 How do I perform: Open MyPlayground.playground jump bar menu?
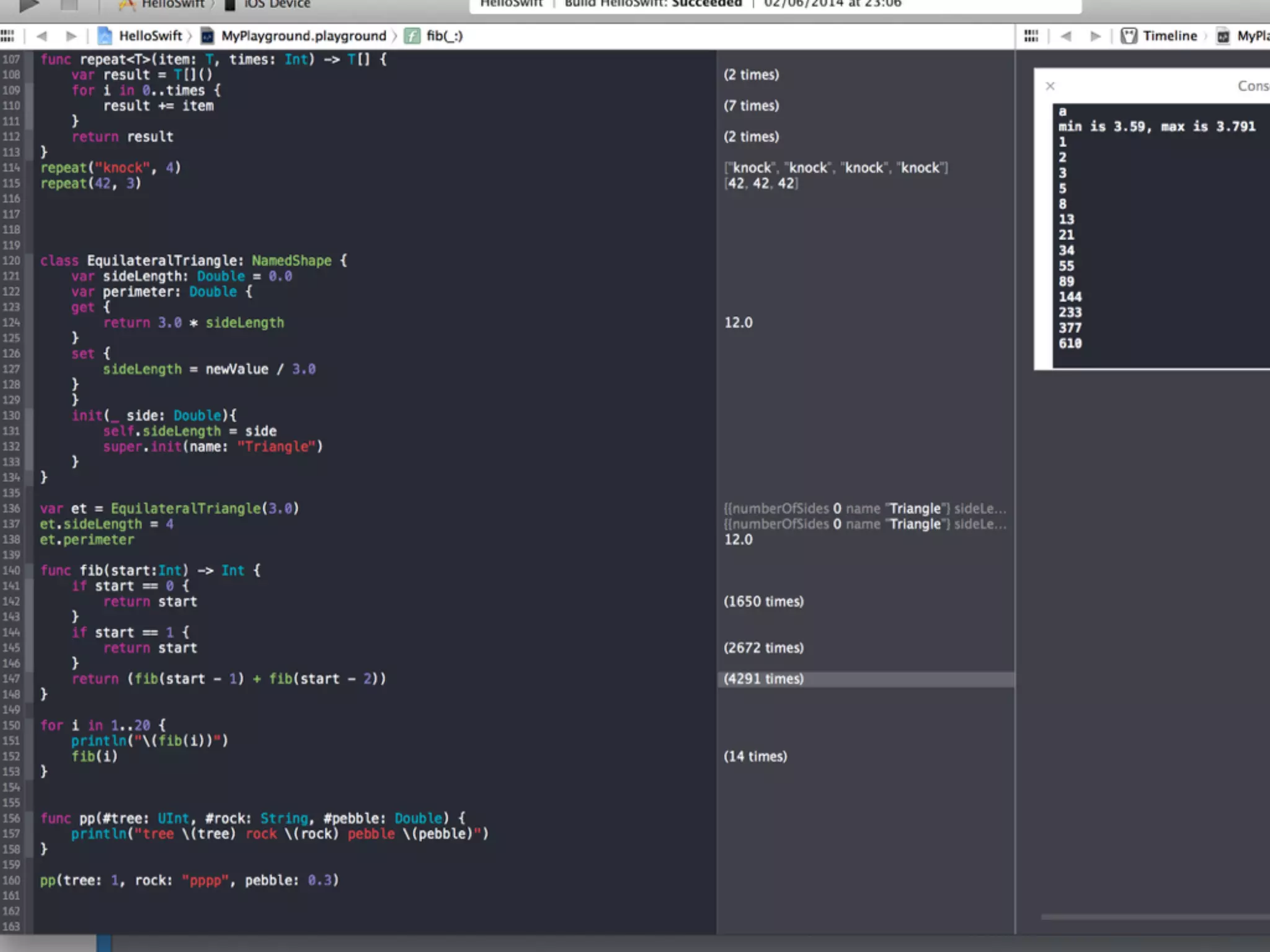point(303,36)
